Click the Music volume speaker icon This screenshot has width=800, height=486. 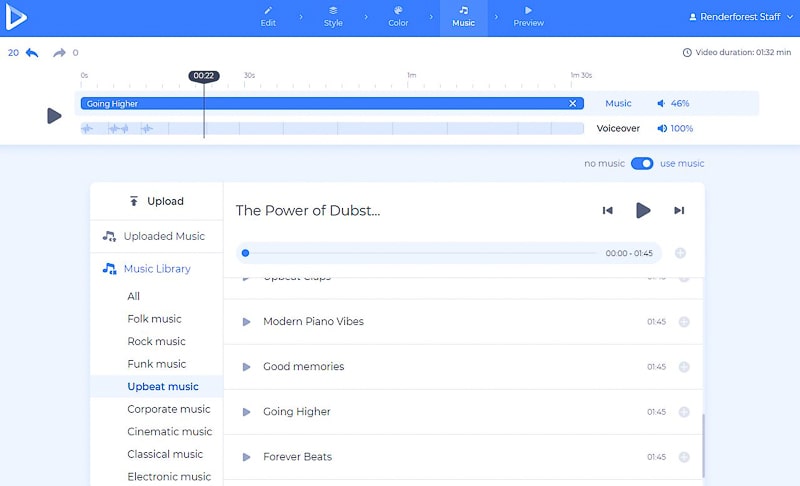click(661, 103)
